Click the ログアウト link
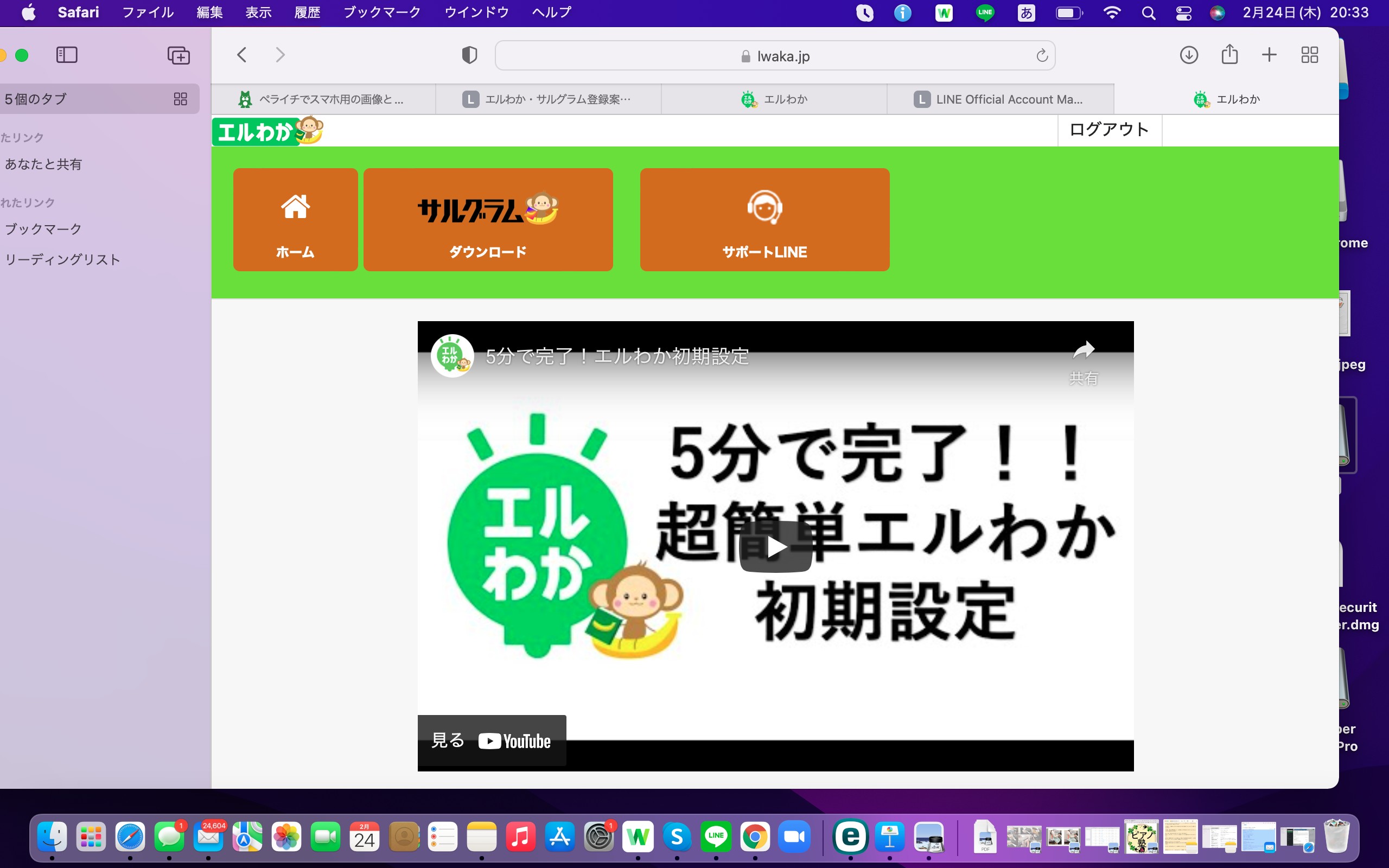The image size is (1389, 868). [1109, 130]
